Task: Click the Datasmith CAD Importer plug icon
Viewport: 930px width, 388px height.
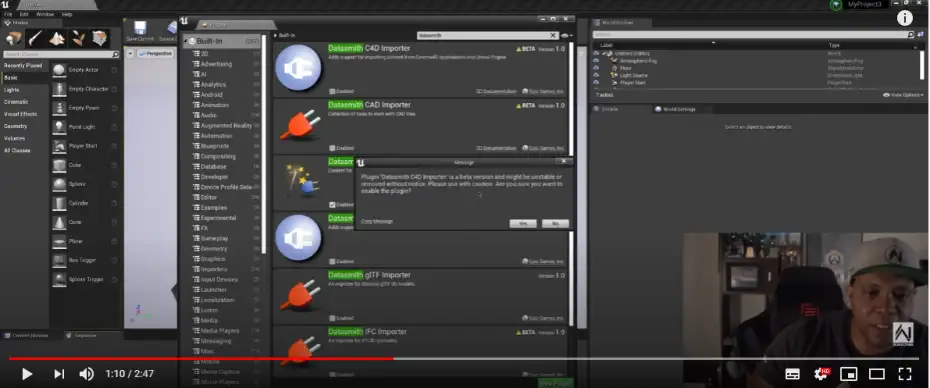Action: 300,125
